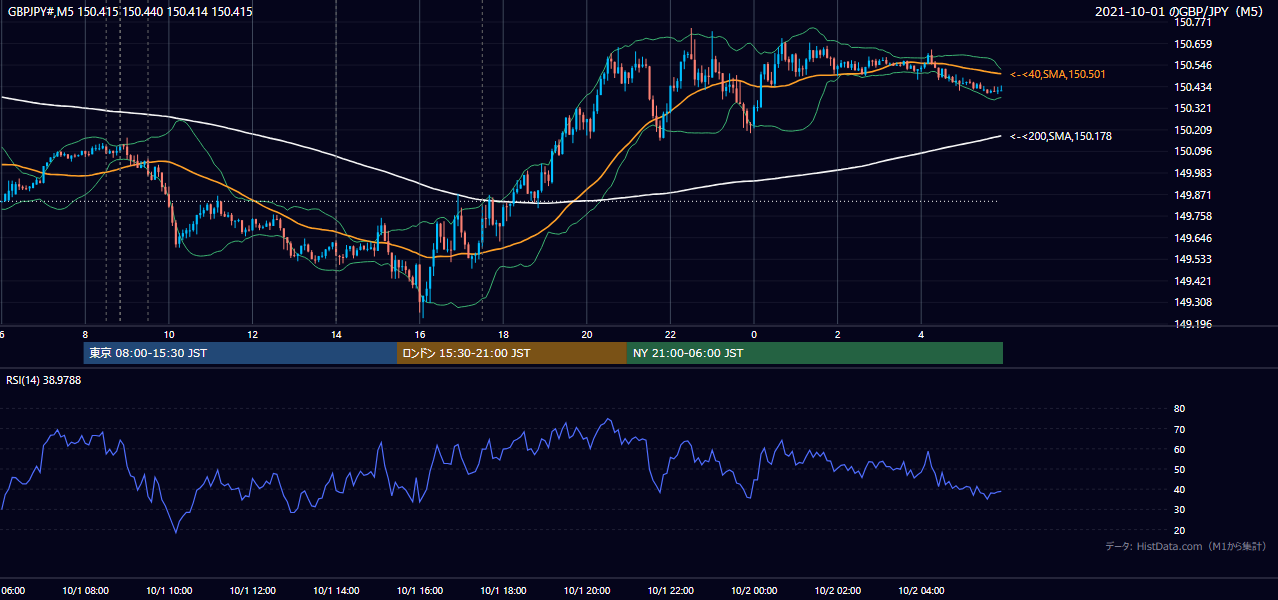Click the 200,SMA,150.178 label

1061,136
